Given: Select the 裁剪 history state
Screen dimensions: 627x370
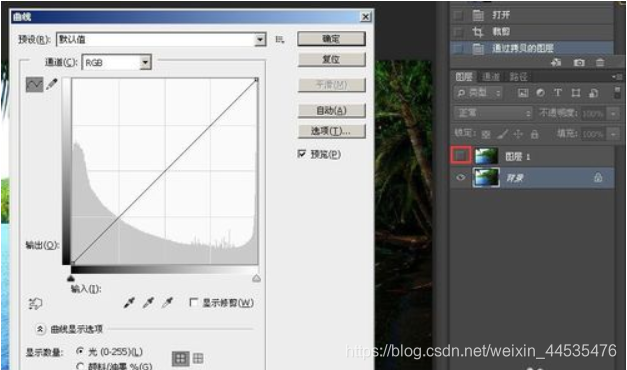Looking at the screenshot, I should [x=532, y=32].
